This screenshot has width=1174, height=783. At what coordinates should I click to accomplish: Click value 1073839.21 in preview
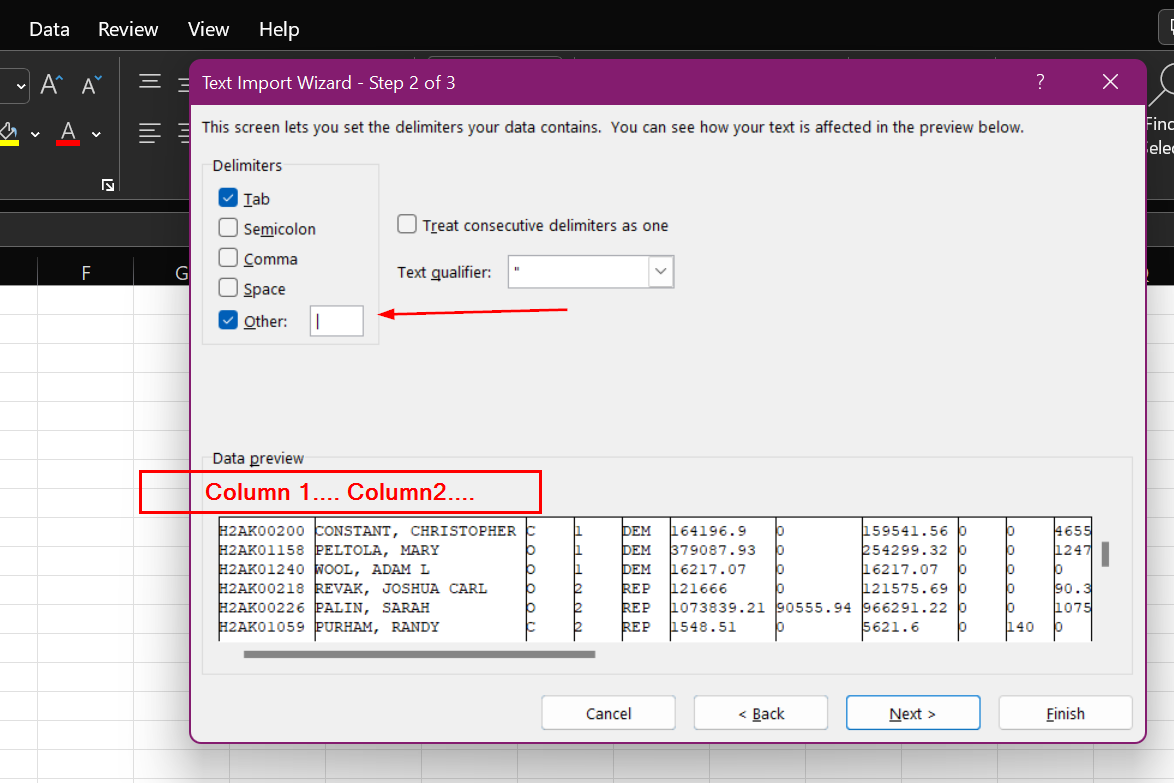718,607
